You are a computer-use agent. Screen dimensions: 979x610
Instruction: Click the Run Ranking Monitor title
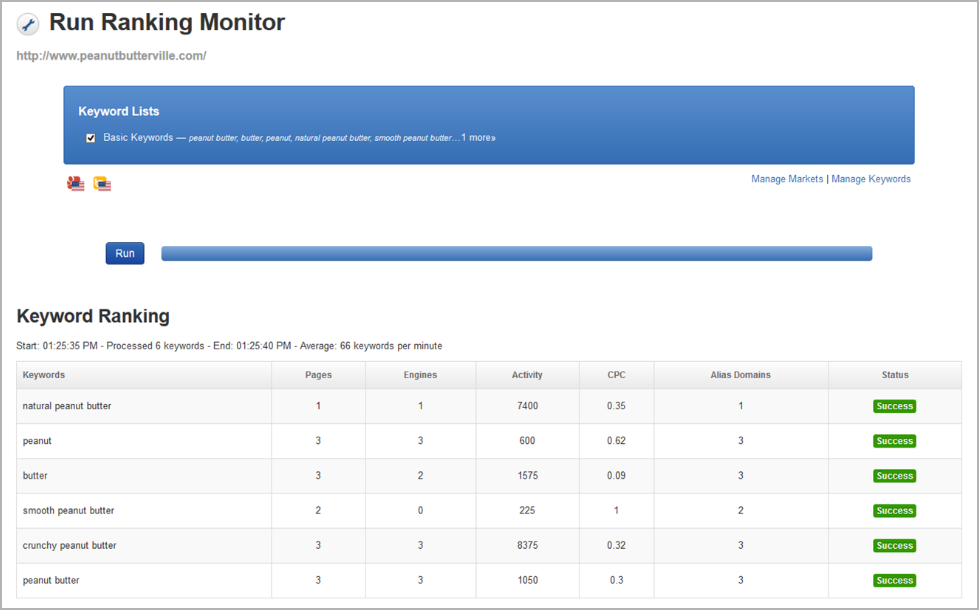(x=167, y=22)
